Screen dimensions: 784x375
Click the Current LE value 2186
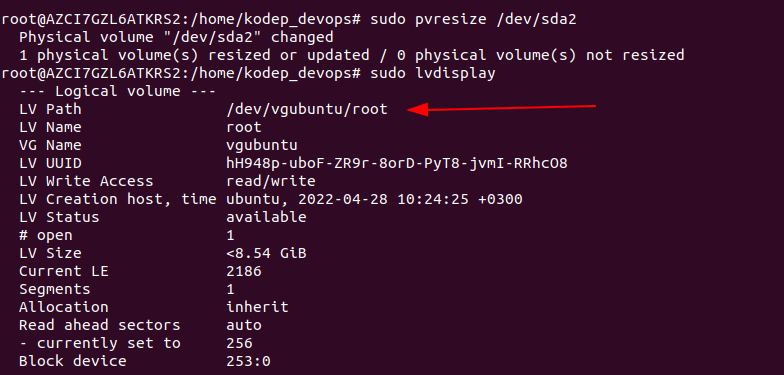[x=244, y=272]
